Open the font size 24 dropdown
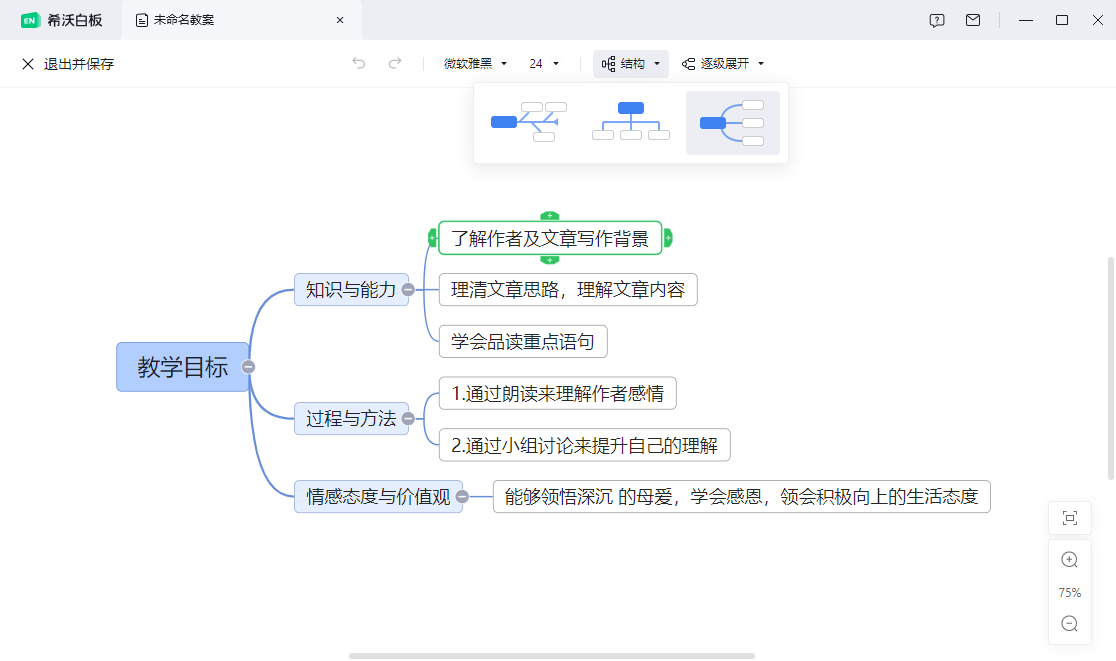Image resolution: width=1116 pixels, height=661 pixels. click(x=544, y=64)
